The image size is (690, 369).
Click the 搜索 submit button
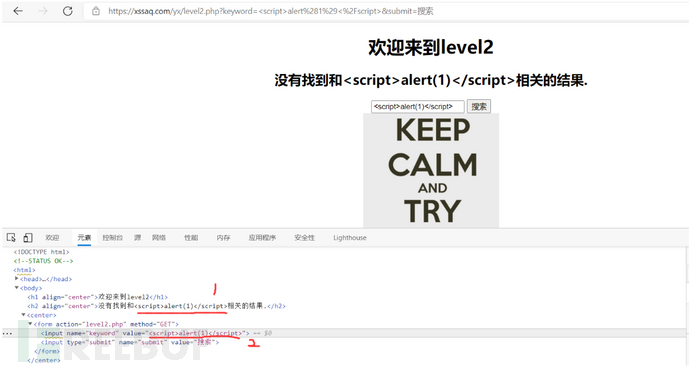tap(479, 106)
